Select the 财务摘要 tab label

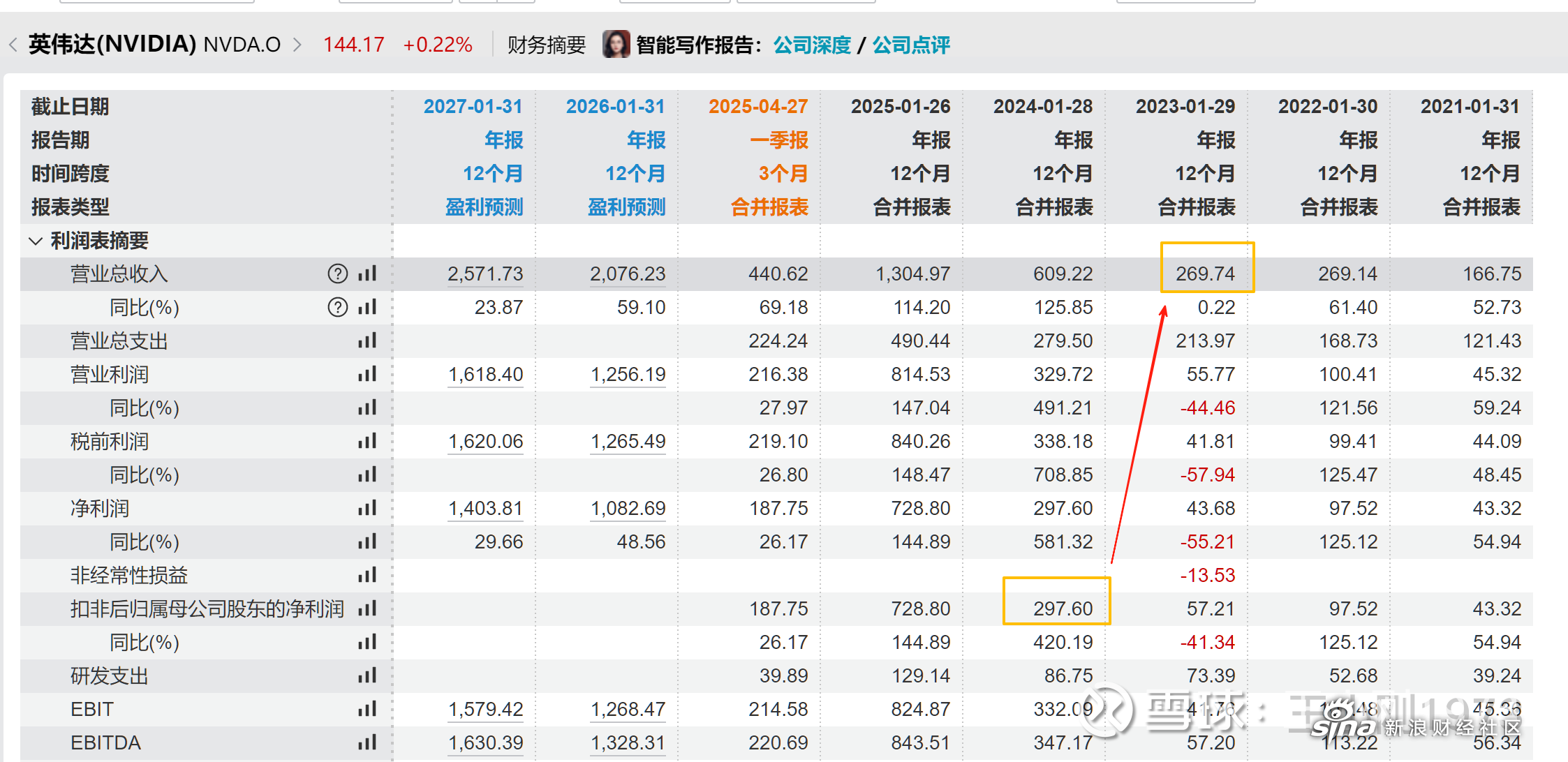(x=546, y=45)
